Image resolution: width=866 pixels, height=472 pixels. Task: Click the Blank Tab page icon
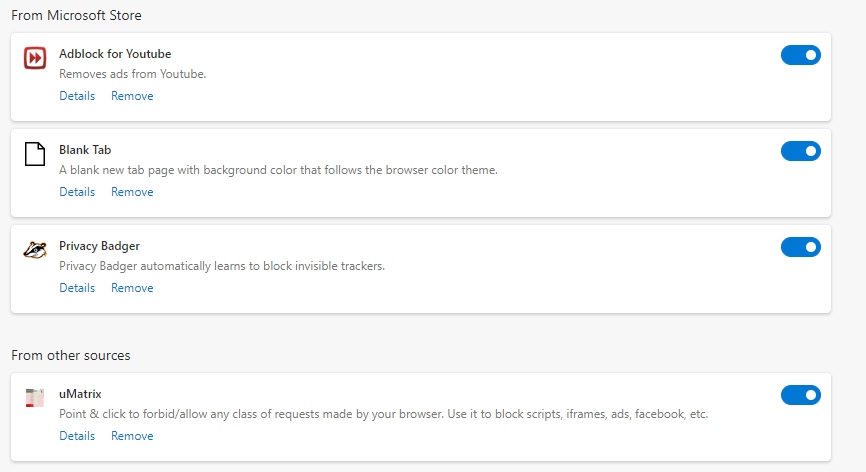(35, 155)
